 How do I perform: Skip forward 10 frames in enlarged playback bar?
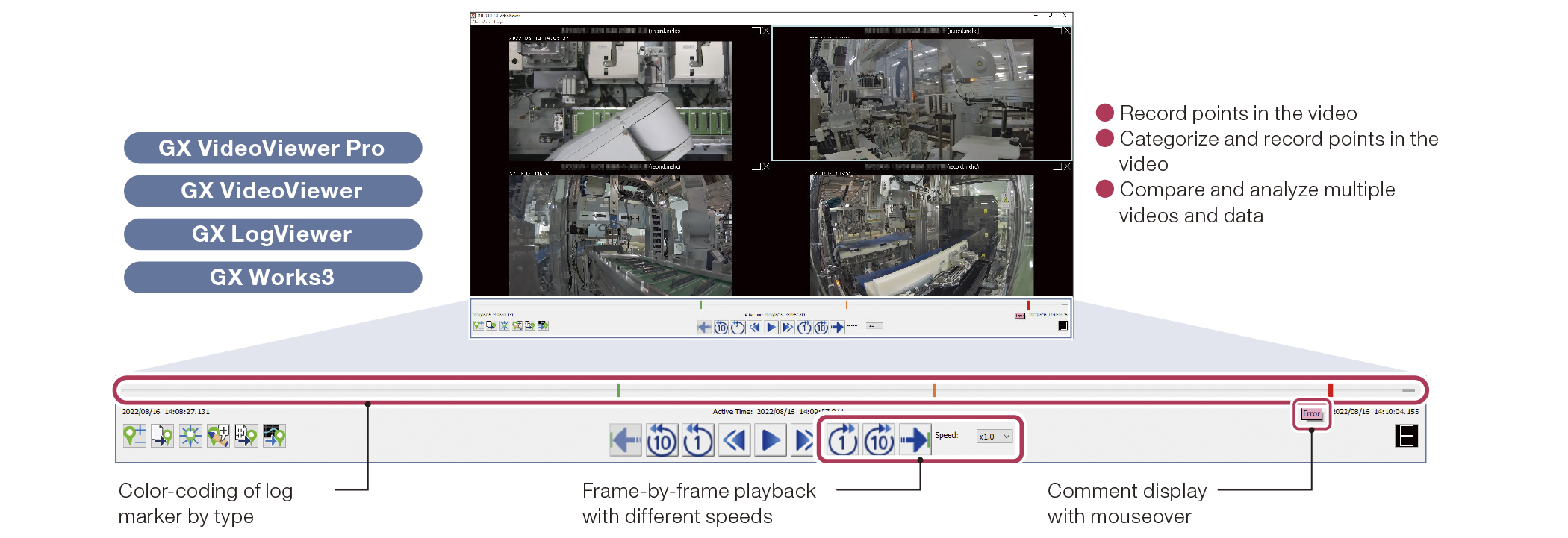[879, 440]
